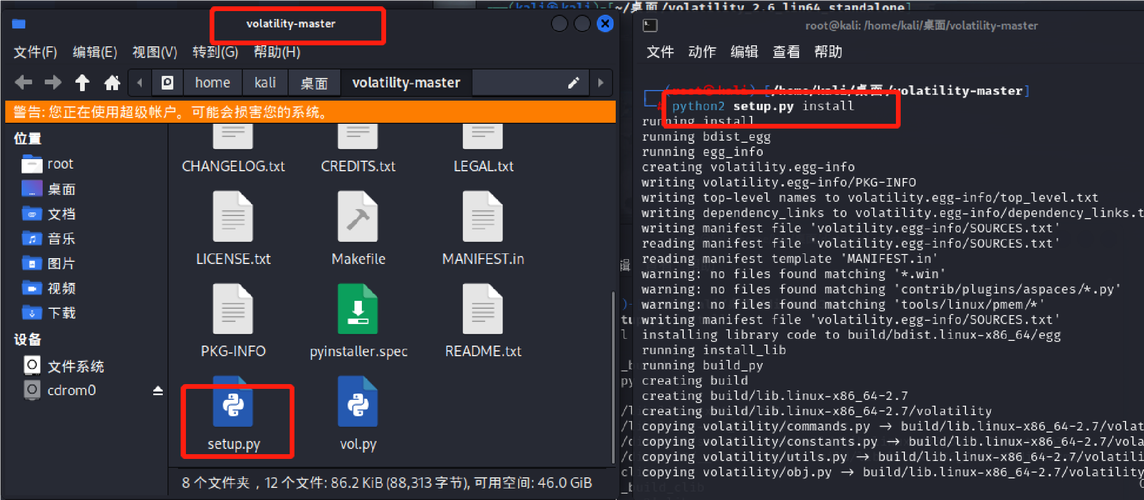
Task: Select the CREDITS.txt file
Action: coord(358,150)
